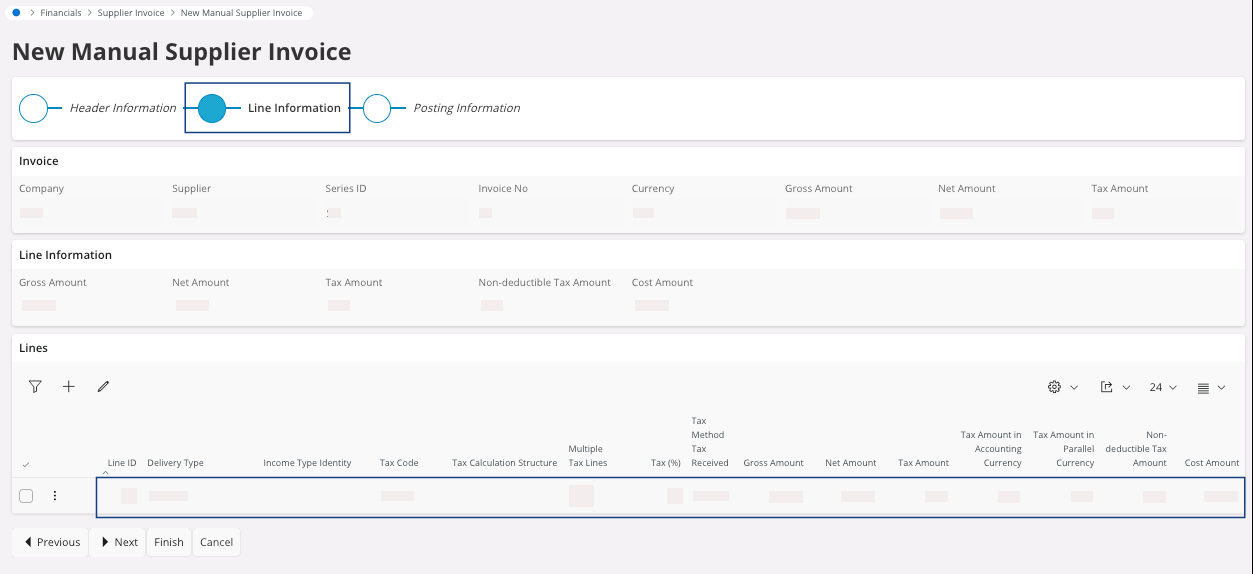Open the export icon menu
This screenshot has height=574, width=1253.
(1114, 387)
